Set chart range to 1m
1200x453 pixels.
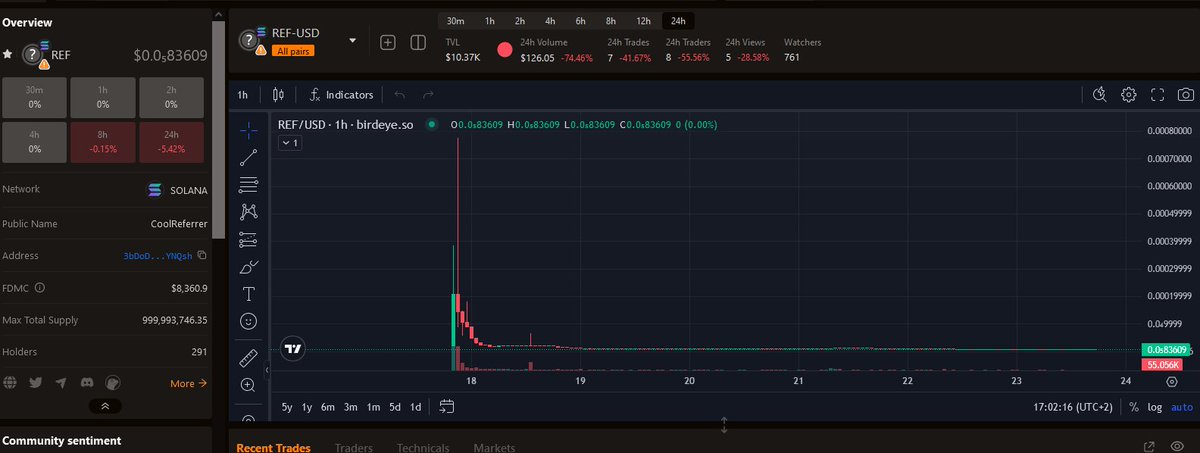(x=373, y=407)
